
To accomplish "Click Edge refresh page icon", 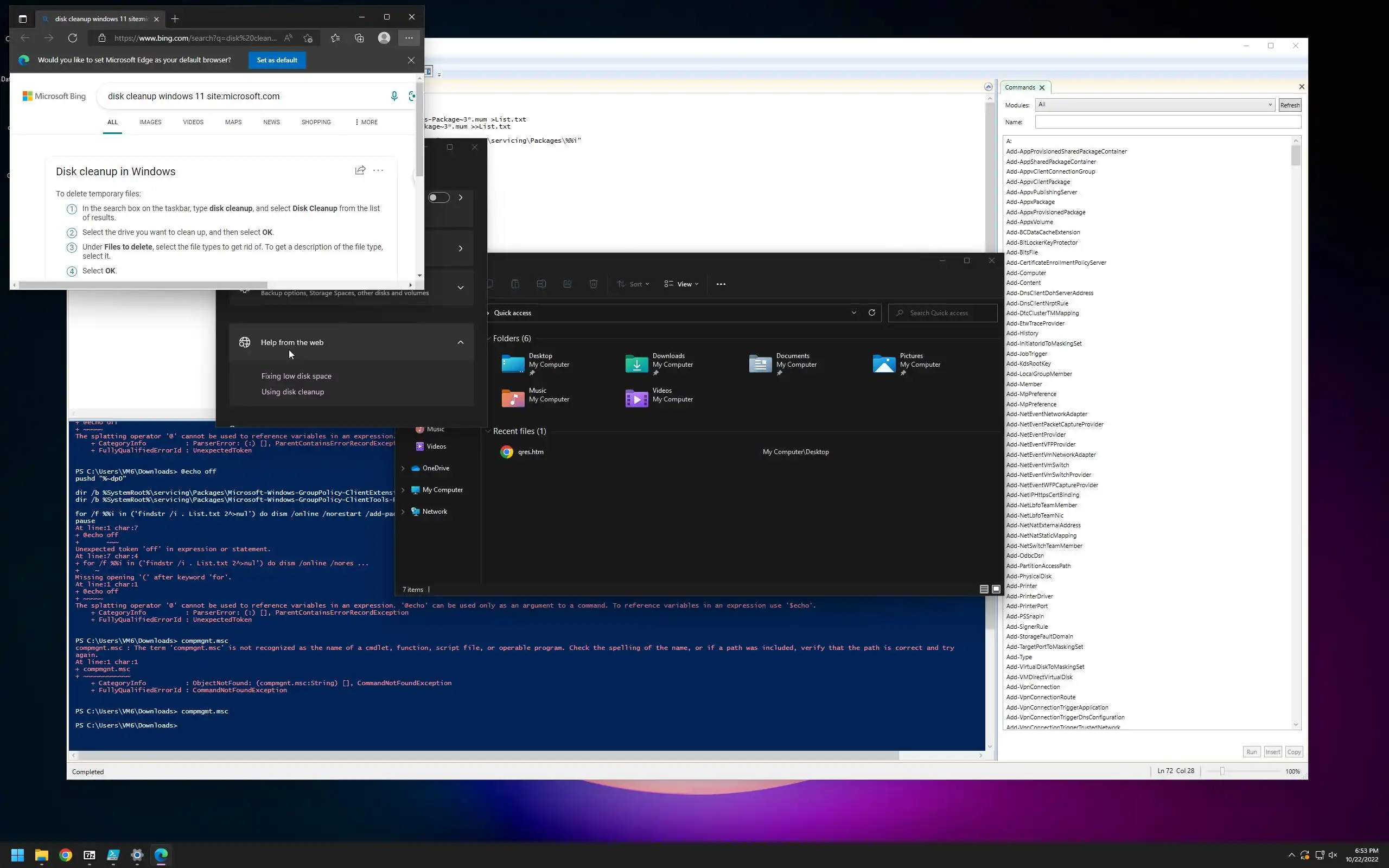I will point(72,38).
